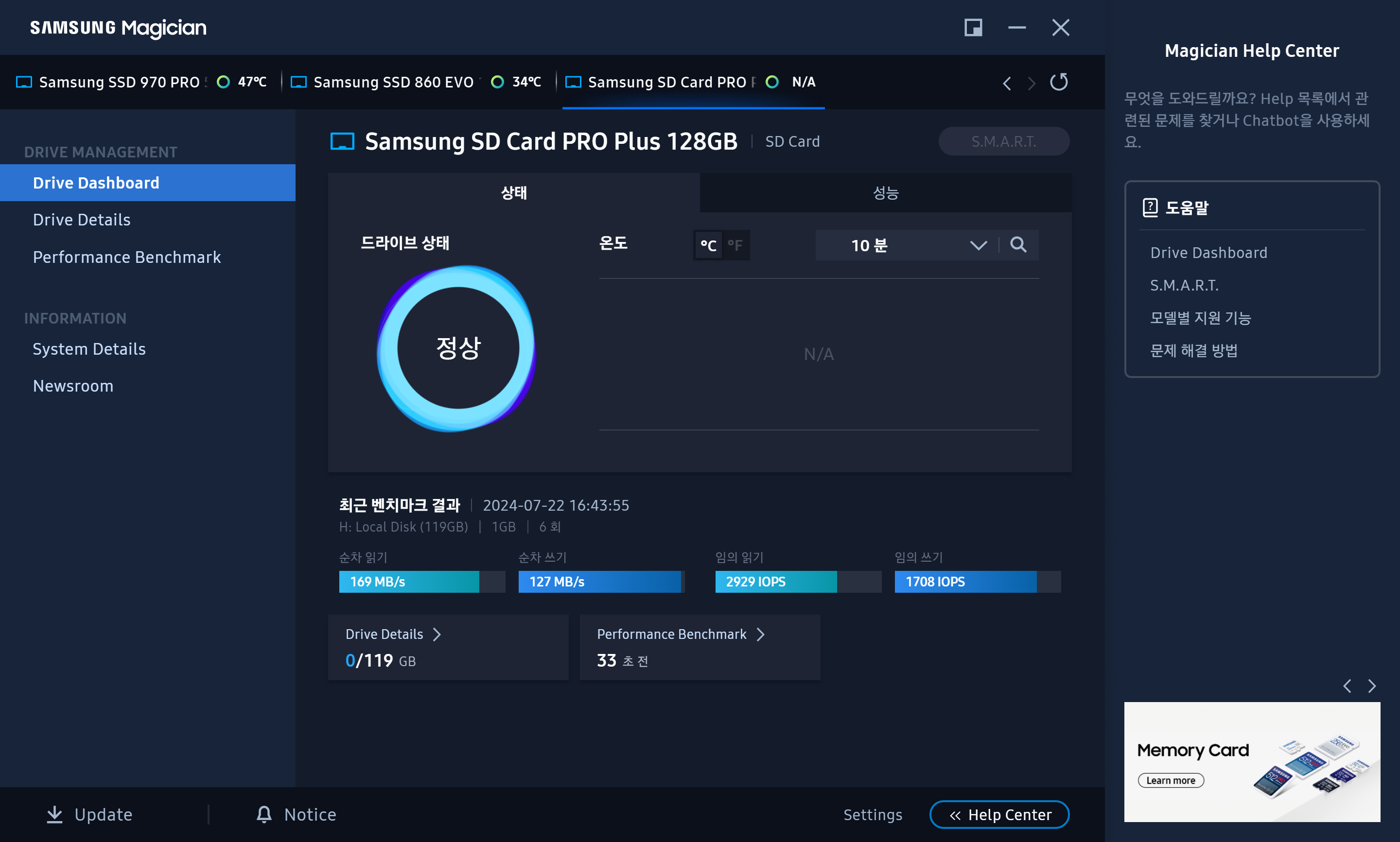Screen dimensions: 1400x842
Task: Click the mini mode window icon
Action: 973,27
